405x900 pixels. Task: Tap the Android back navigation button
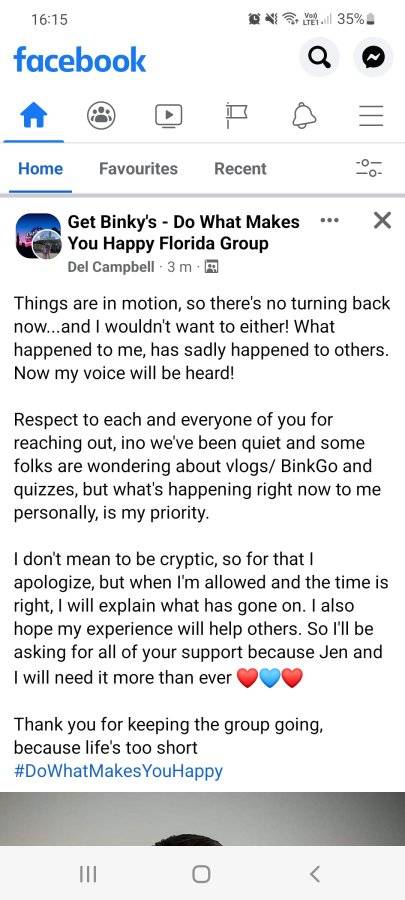[314, 874]
